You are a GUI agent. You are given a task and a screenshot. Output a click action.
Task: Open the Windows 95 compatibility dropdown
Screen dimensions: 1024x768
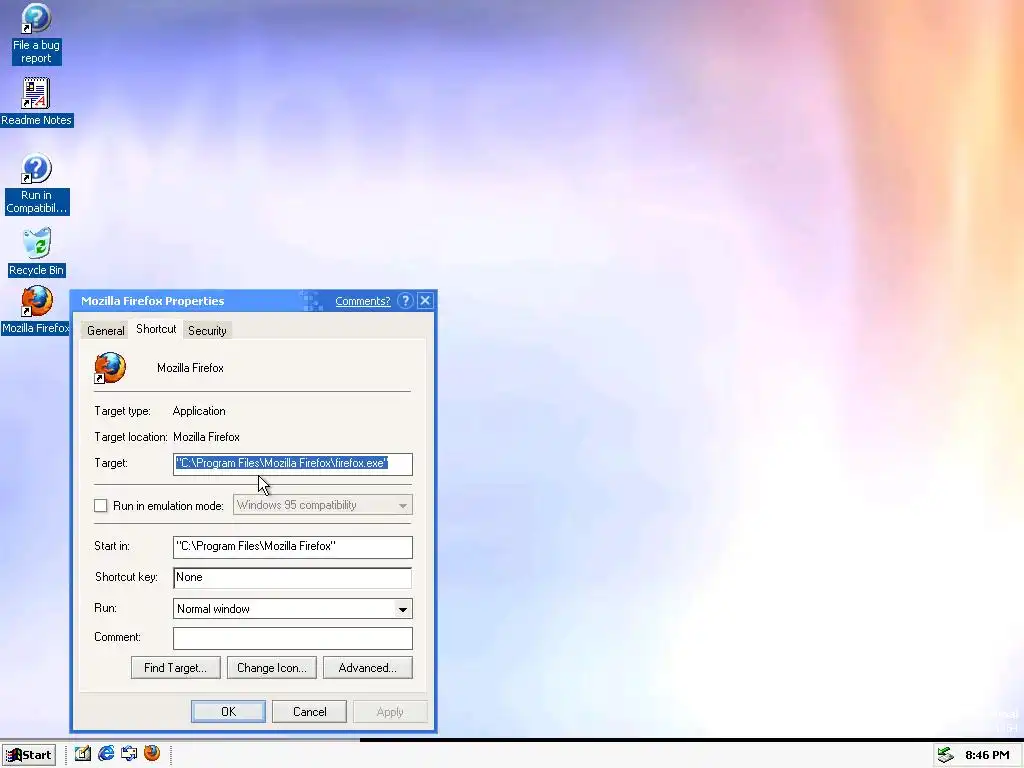click(x=323, y=505)
